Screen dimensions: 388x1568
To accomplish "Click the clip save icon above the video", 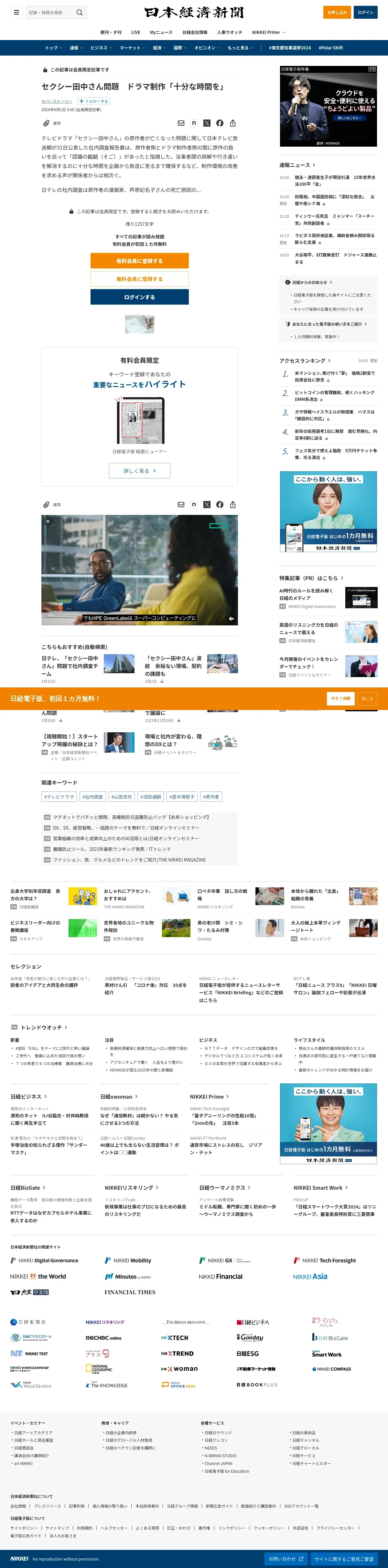I will [x=46, y=505].
